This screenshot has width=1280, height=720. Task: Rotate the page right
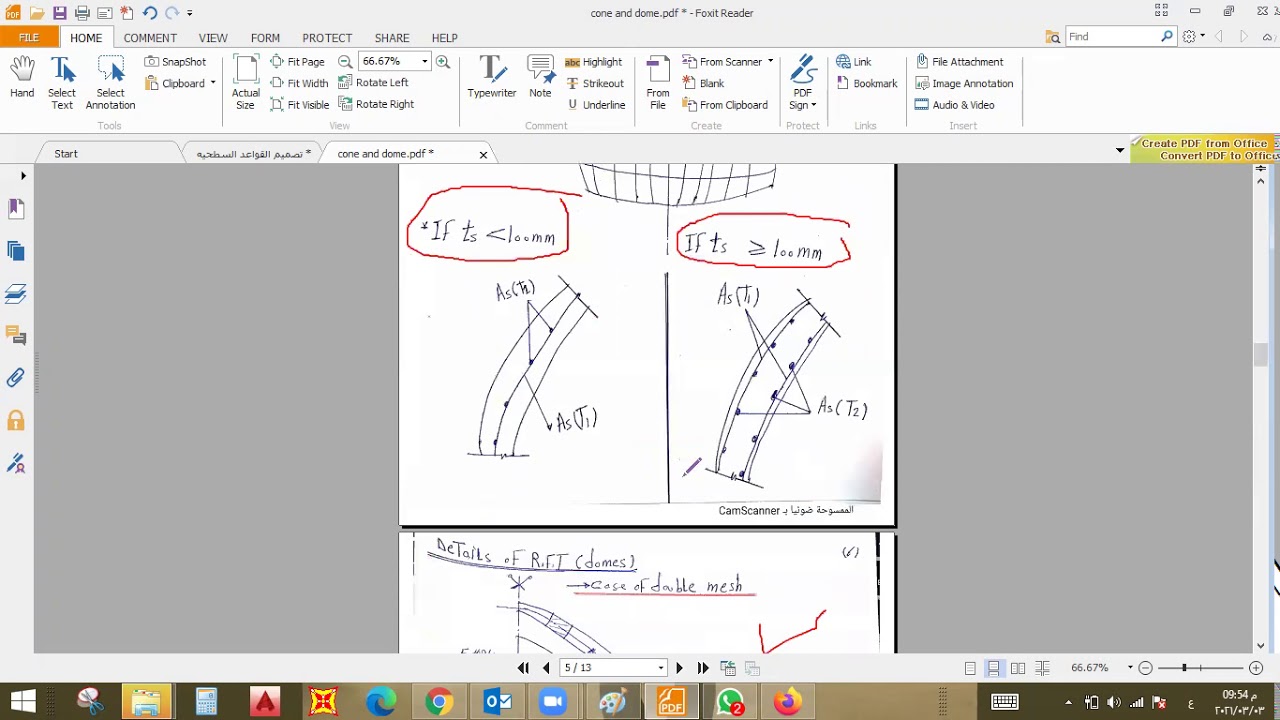[x=375, y=104]
